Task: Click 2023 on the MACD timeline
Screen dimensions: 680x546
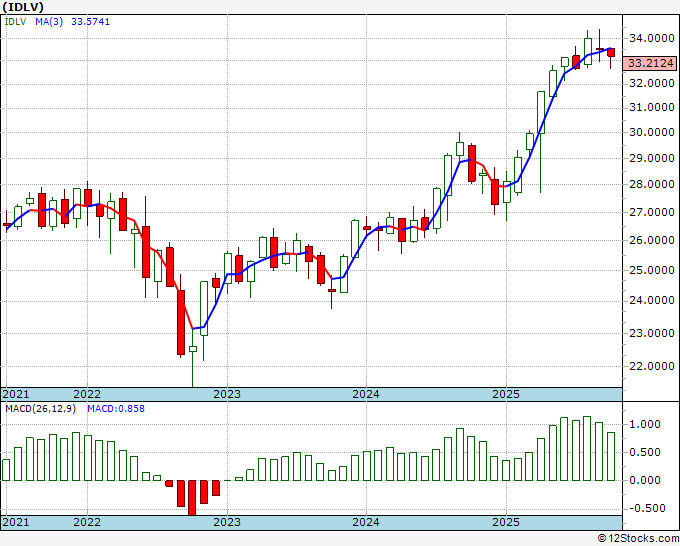Action: click(x=227, y=522)
